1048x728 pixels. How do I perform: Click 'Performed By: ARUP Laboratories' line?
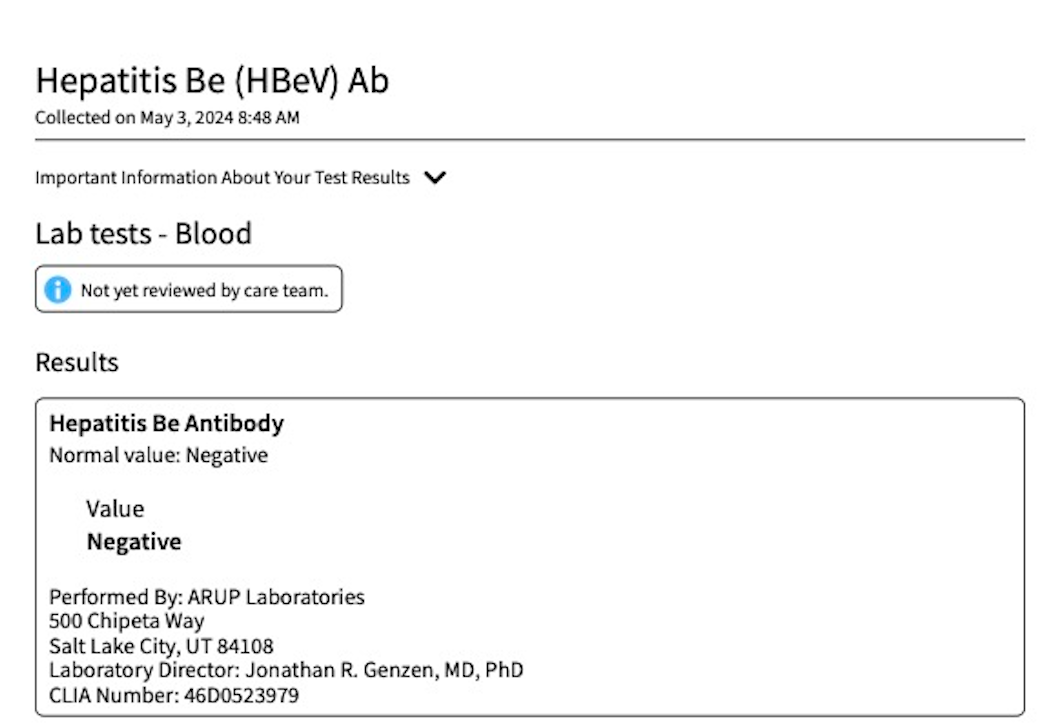coord(207,596)
